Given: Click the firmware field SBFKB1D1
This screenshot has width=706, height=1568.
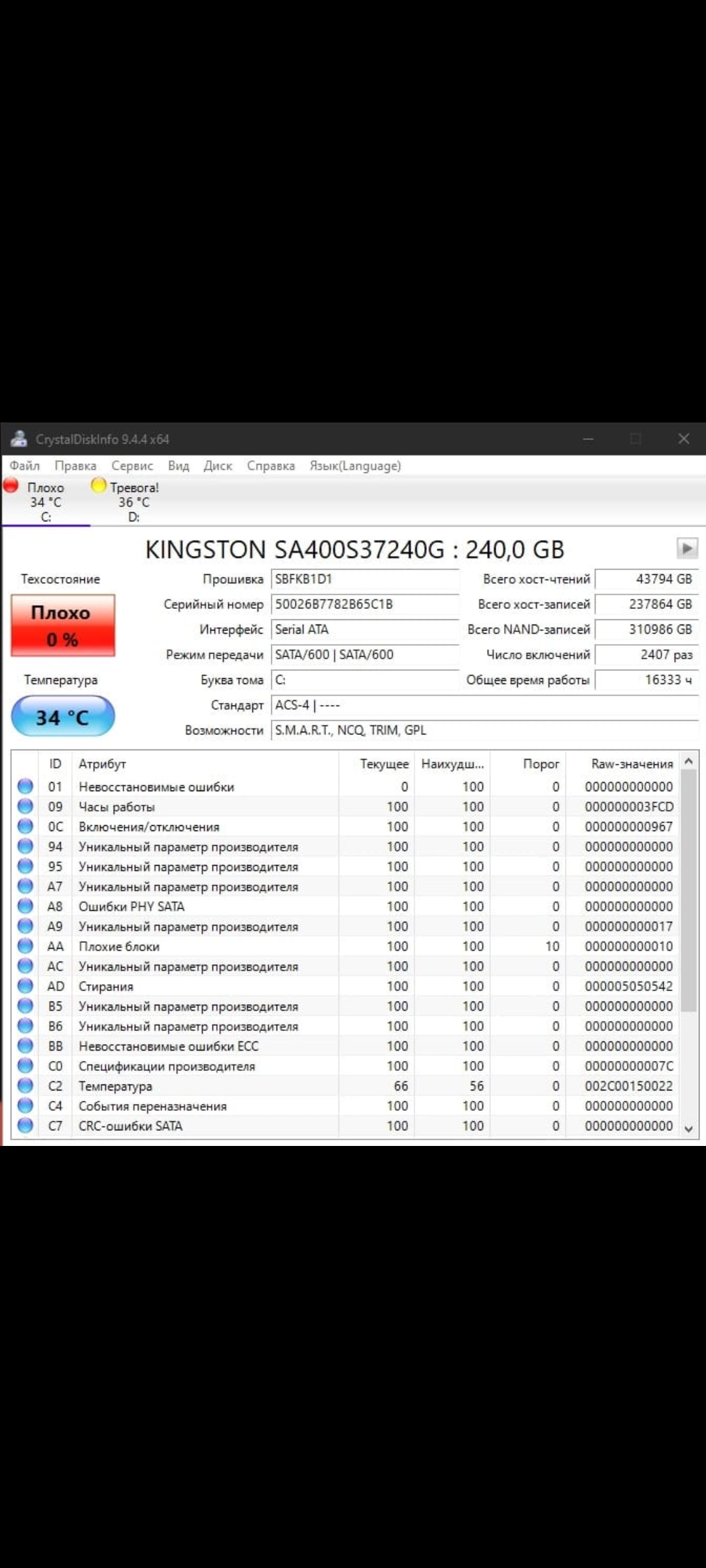Looking at the screenshot, I should pos(365,580).
